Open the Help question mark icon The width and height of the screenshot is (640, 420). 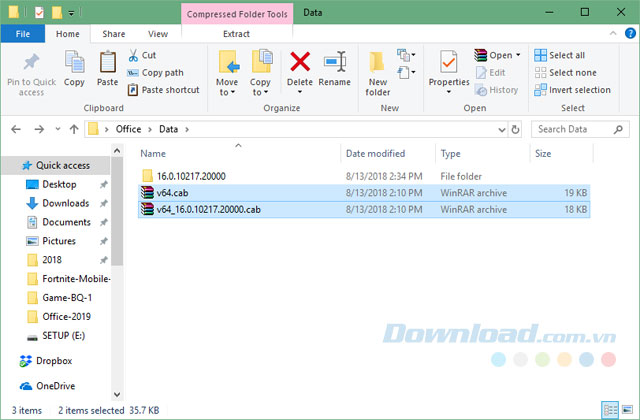(630, 33)
